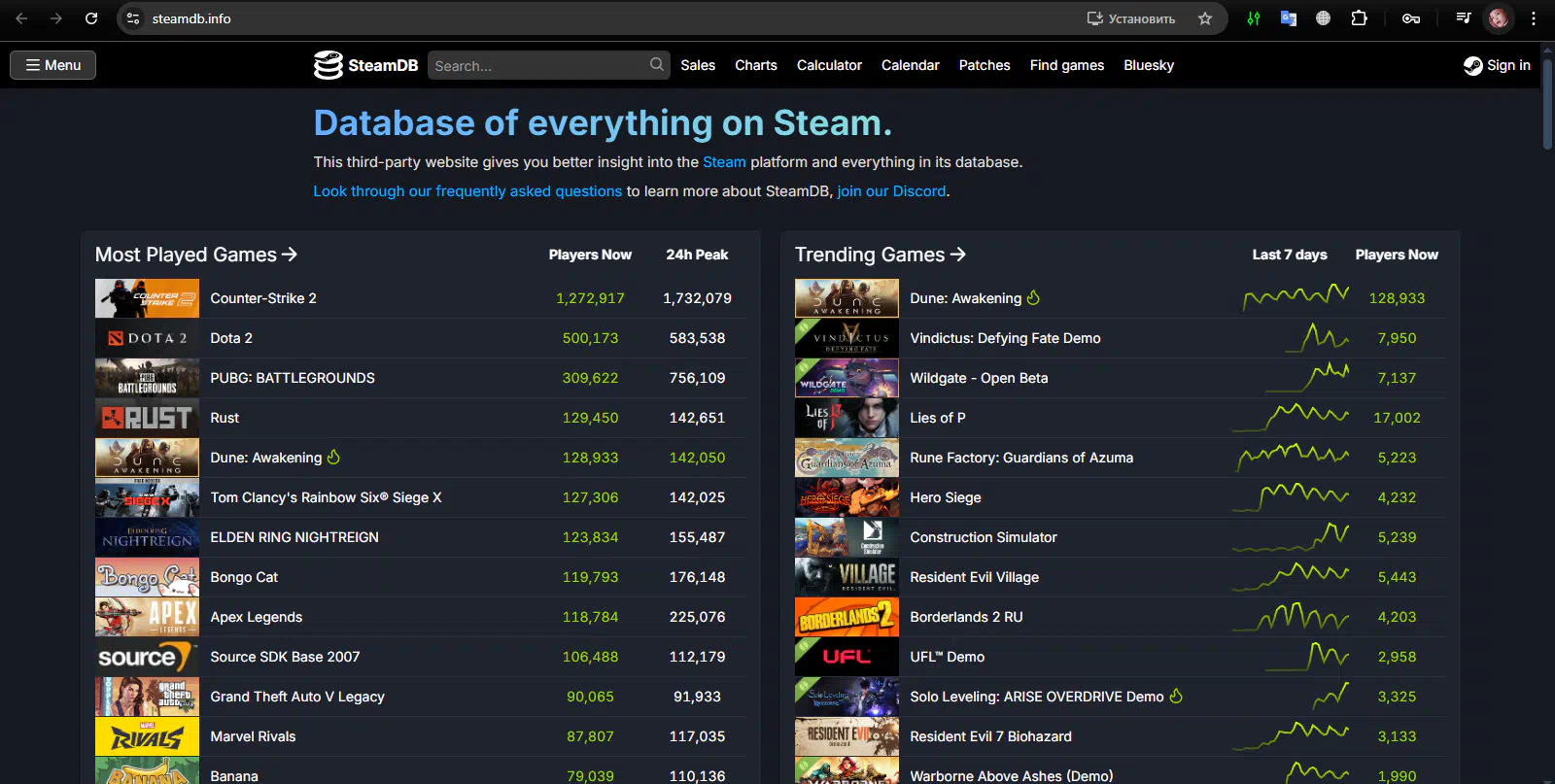Click the search magnifier icon
The image size is (1555, 784).
pos(657,65)
